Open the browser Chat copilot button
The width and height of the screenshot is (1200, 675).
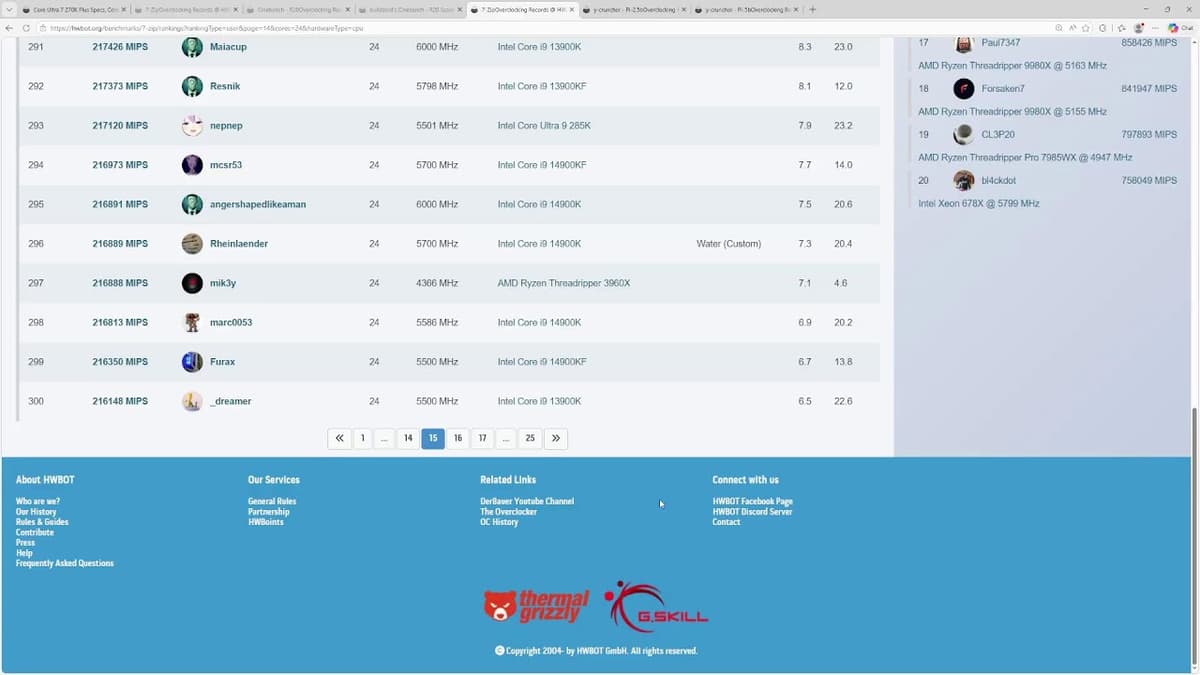tap(1180, 28)
